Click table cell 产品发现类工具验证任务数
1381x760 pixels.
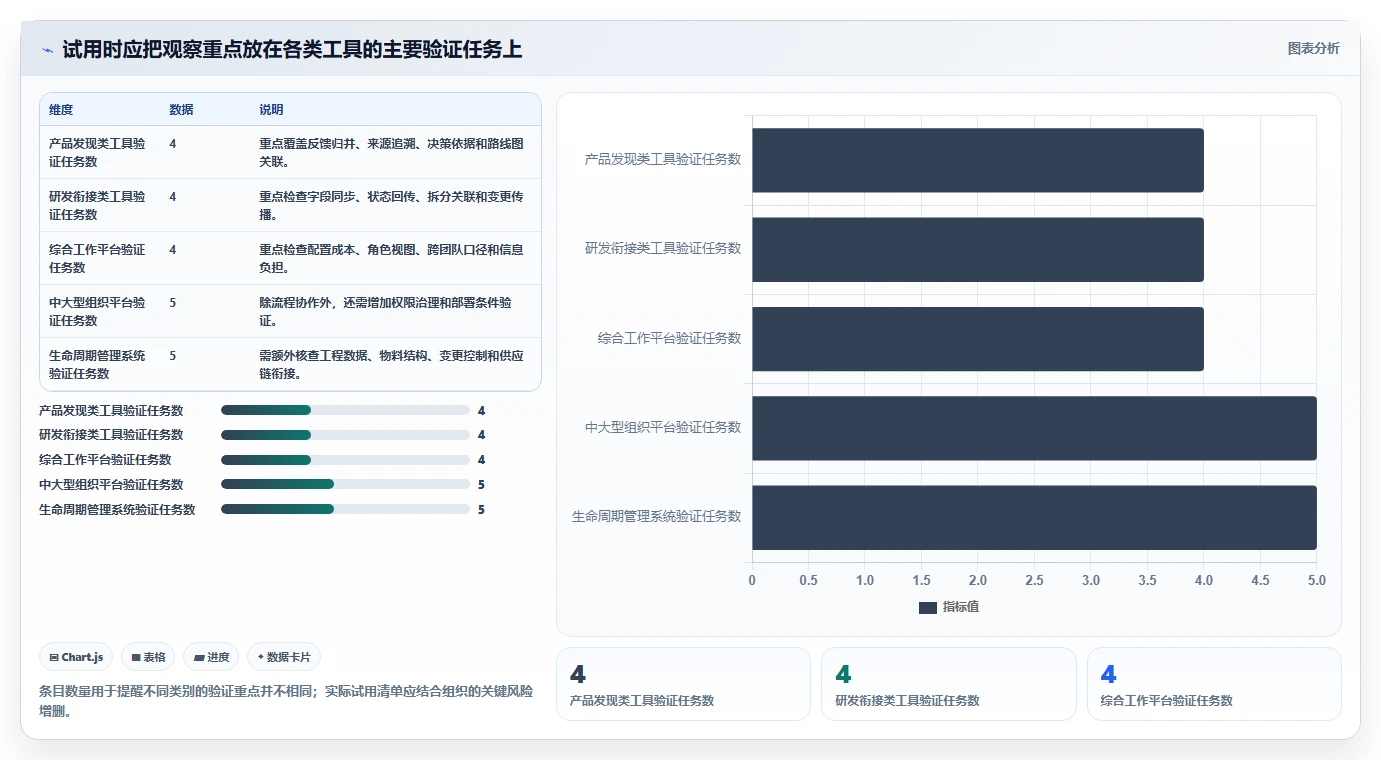click(99, 152)
